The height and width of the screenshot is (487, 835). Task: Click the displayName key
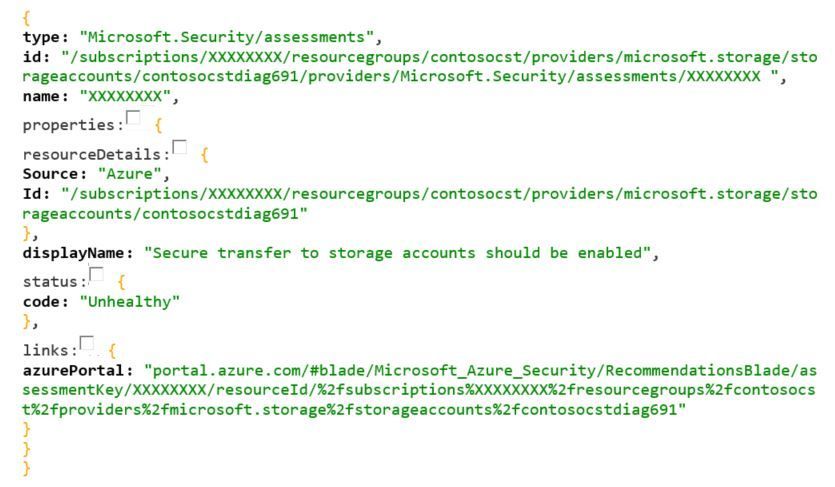tap(77, 253)
